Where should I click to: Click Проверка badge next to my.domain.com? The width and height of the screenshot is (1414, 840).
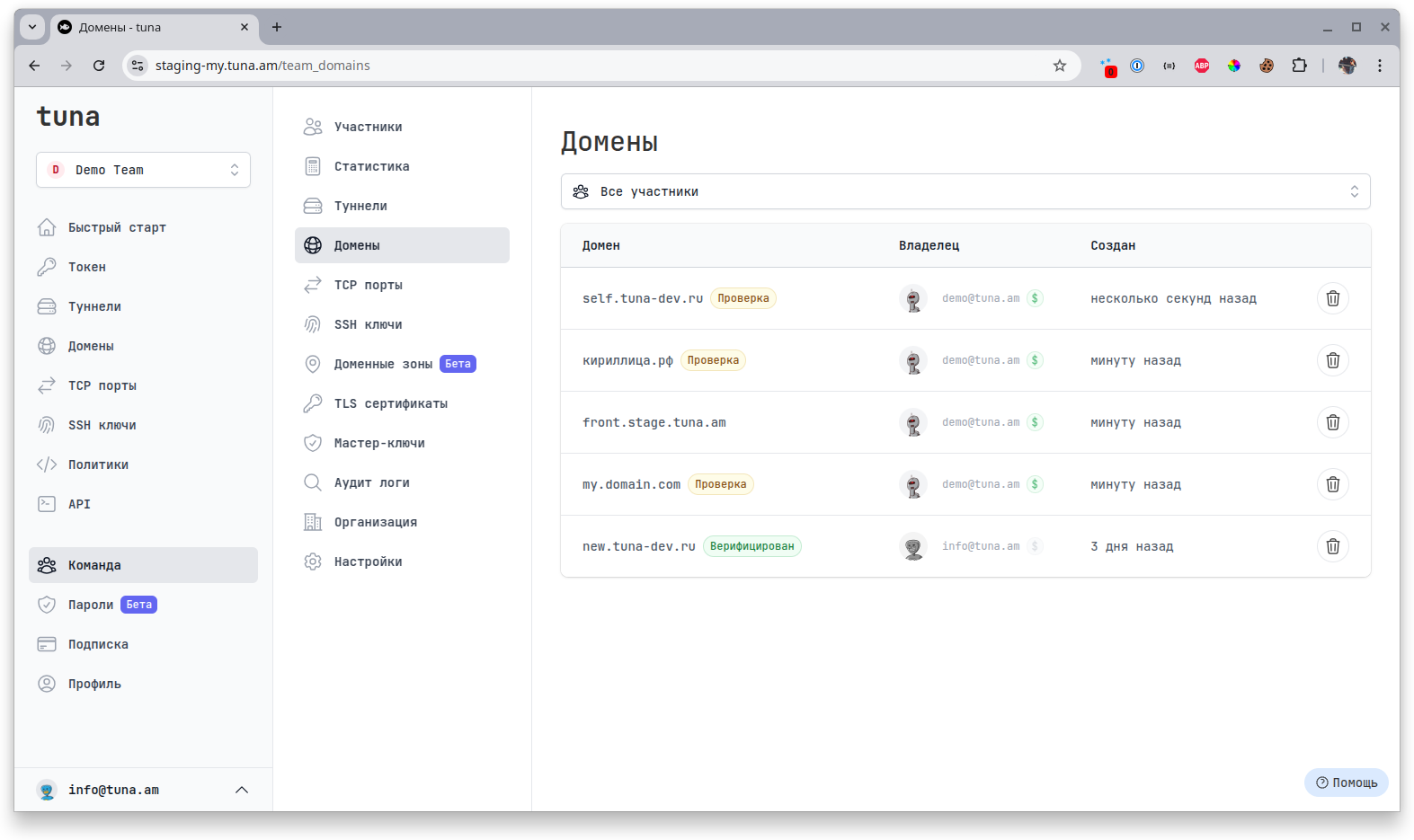coord(721,484)
